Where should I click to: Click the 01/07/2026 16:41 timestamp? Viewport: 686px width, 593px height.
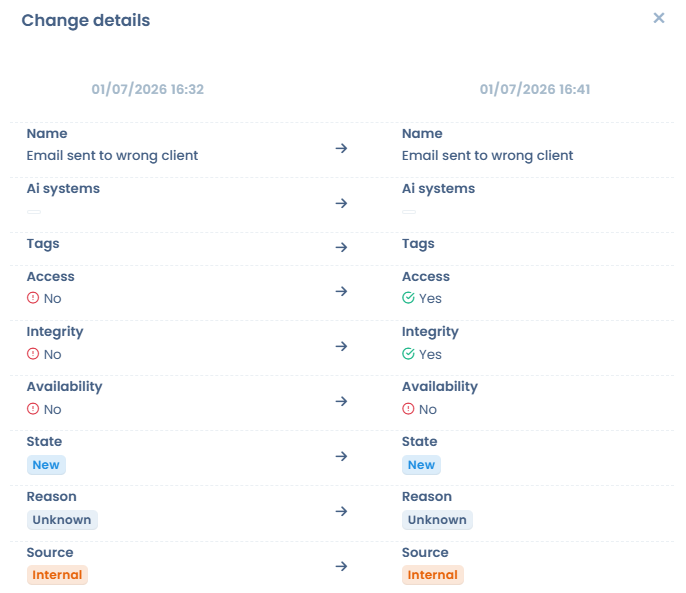pyautogui.click(x=535, y=89)
